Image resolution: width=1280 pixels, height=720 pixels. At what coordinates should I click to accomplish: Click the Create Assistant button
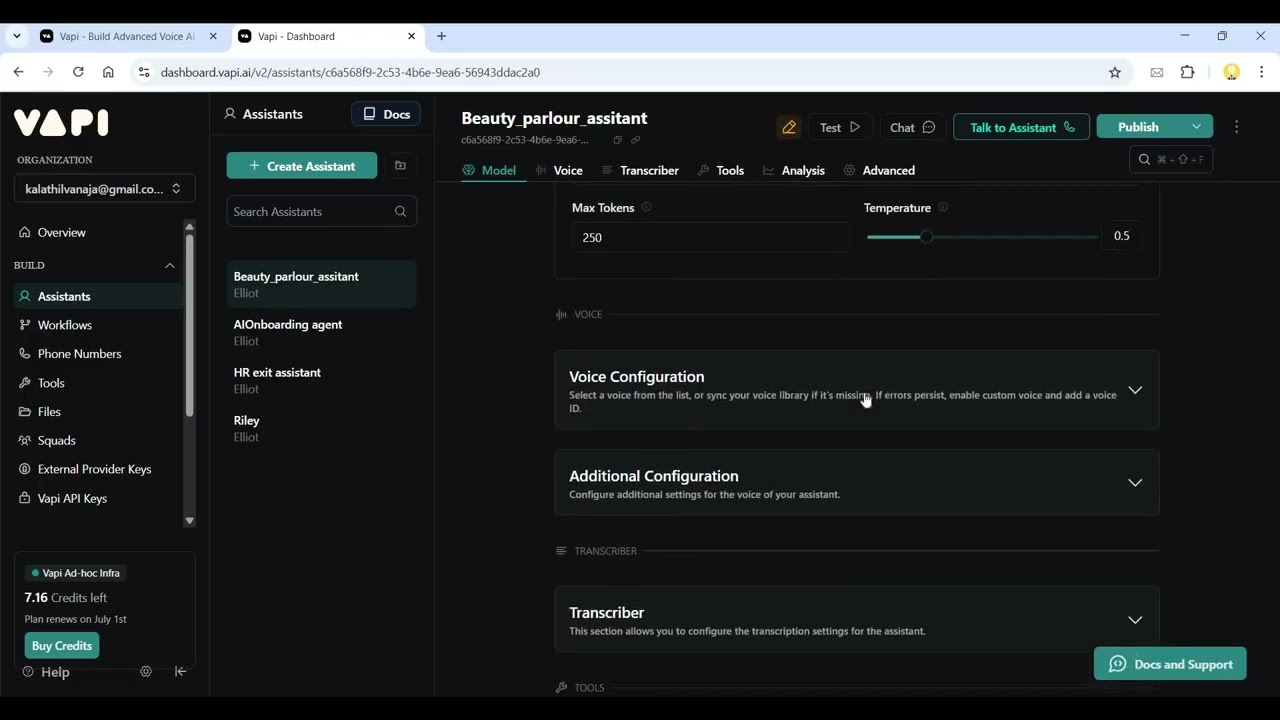(x=302, y=166)
